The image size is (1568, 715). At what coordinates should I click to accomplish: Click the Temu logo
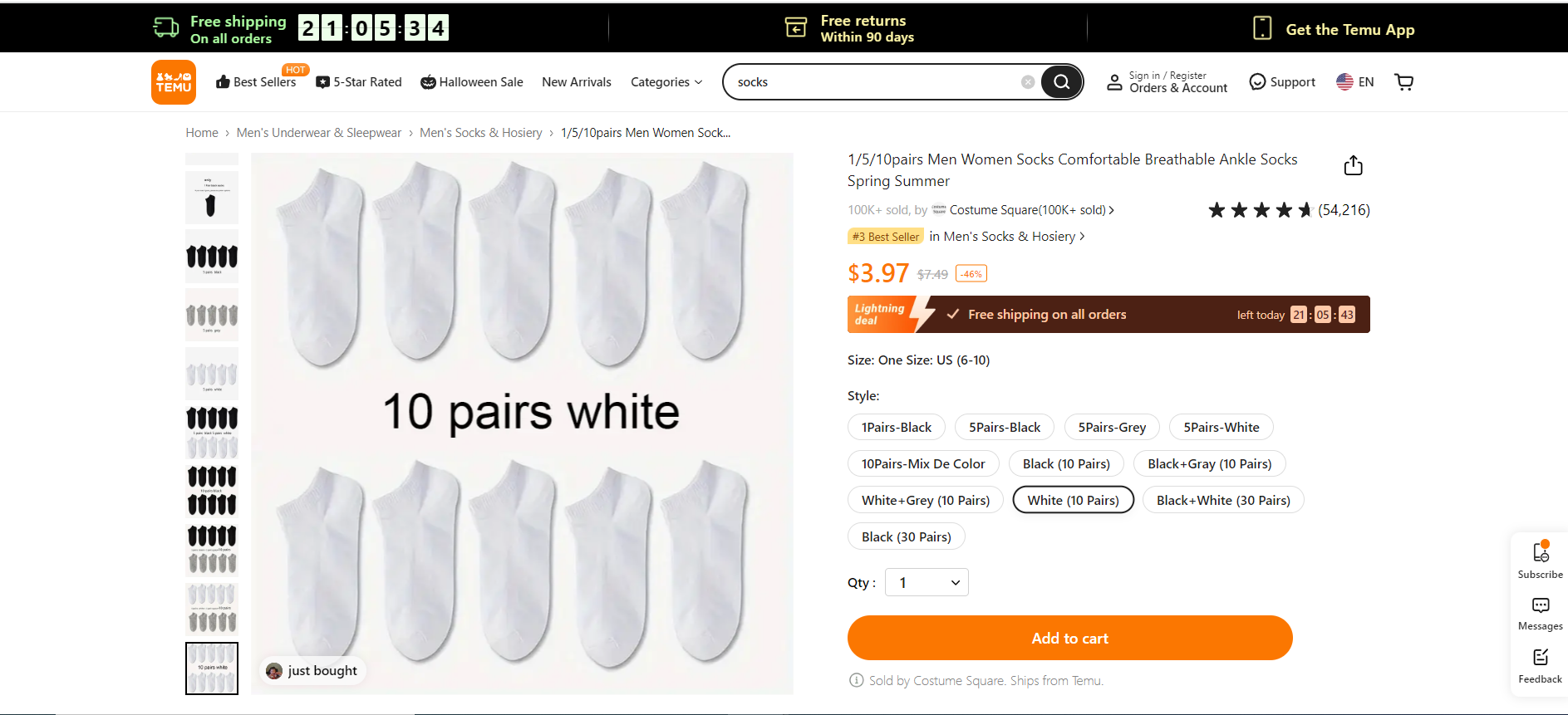coord(173,81)
